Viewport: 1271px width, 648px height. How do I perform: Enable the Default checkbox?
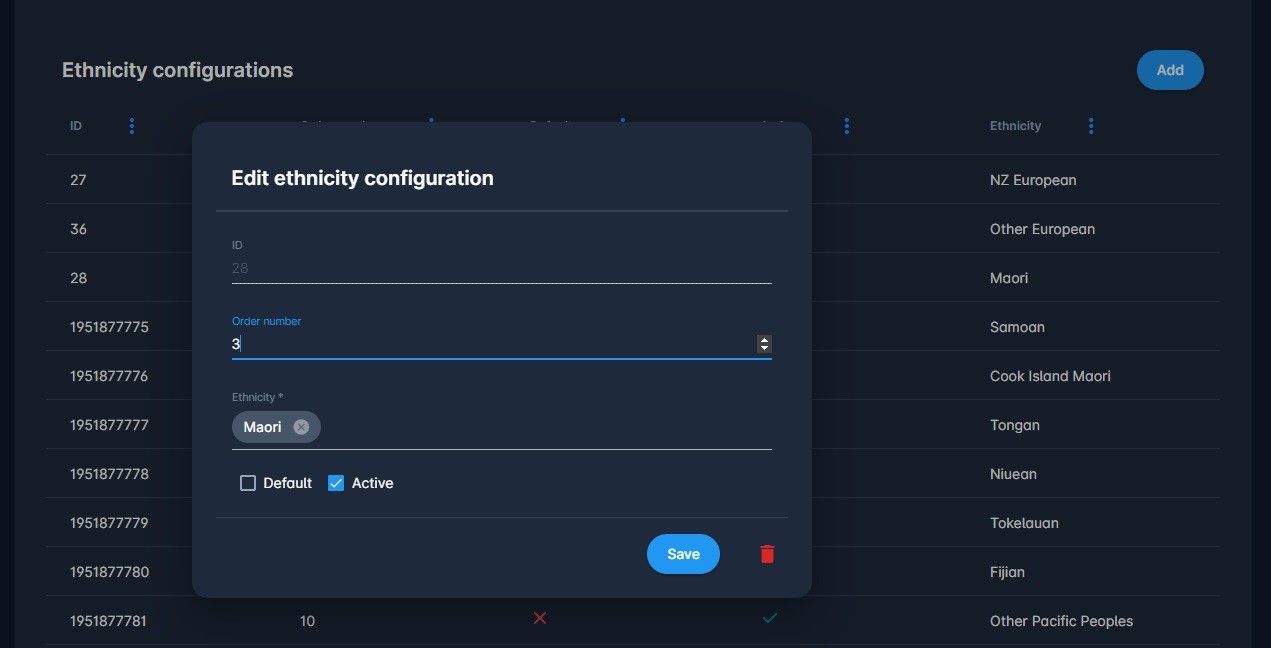(248, 483)
